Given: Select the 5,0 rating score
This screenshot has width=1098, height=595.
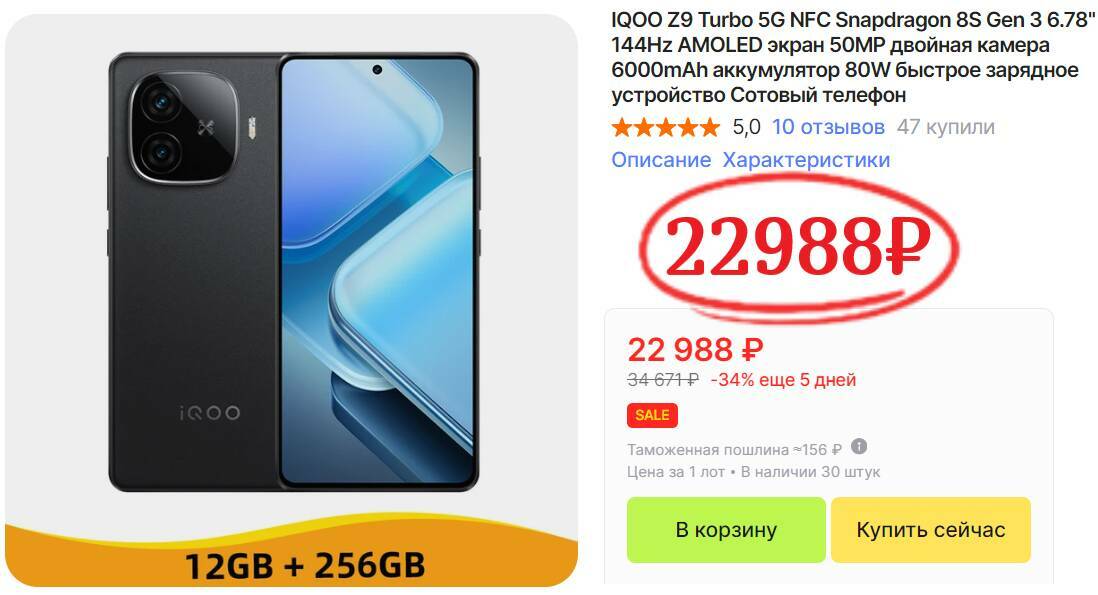Looking at the screenshot, I should [x=746, y=127].
